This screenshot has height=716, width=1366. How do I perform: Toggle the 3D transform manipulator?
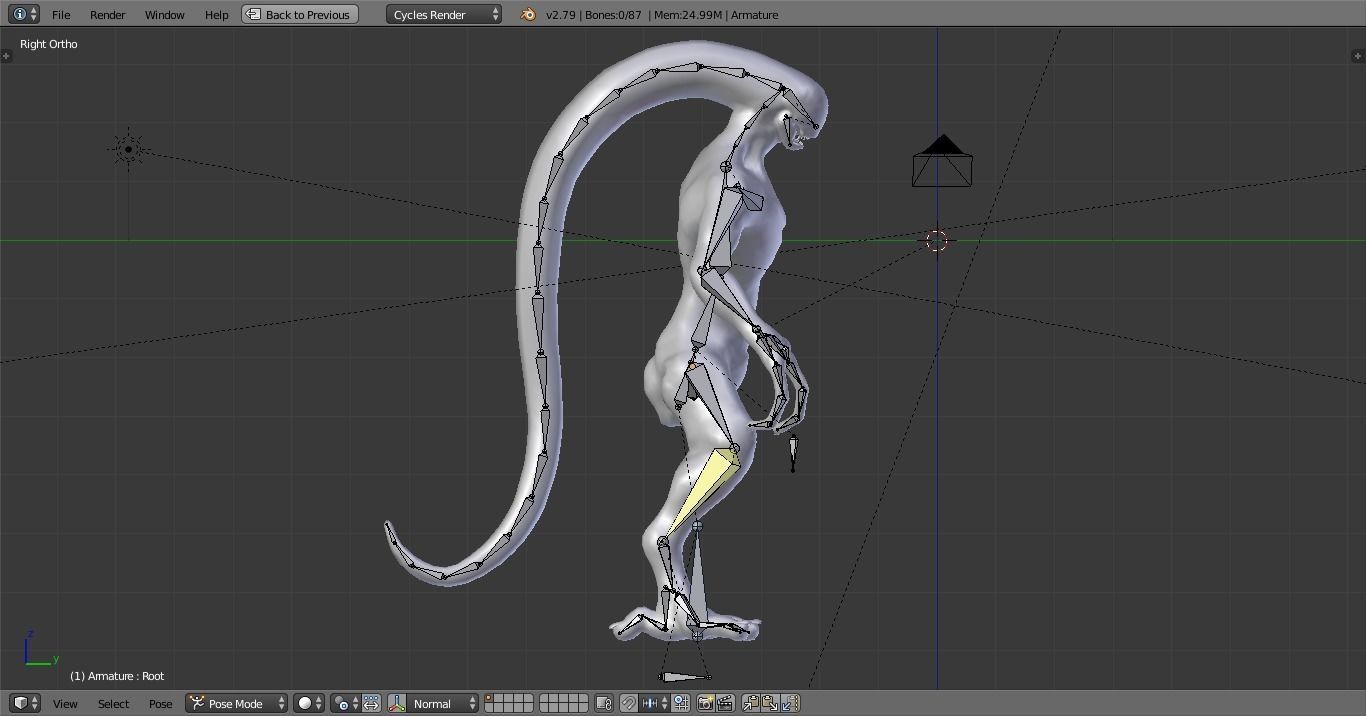(397, 703)
